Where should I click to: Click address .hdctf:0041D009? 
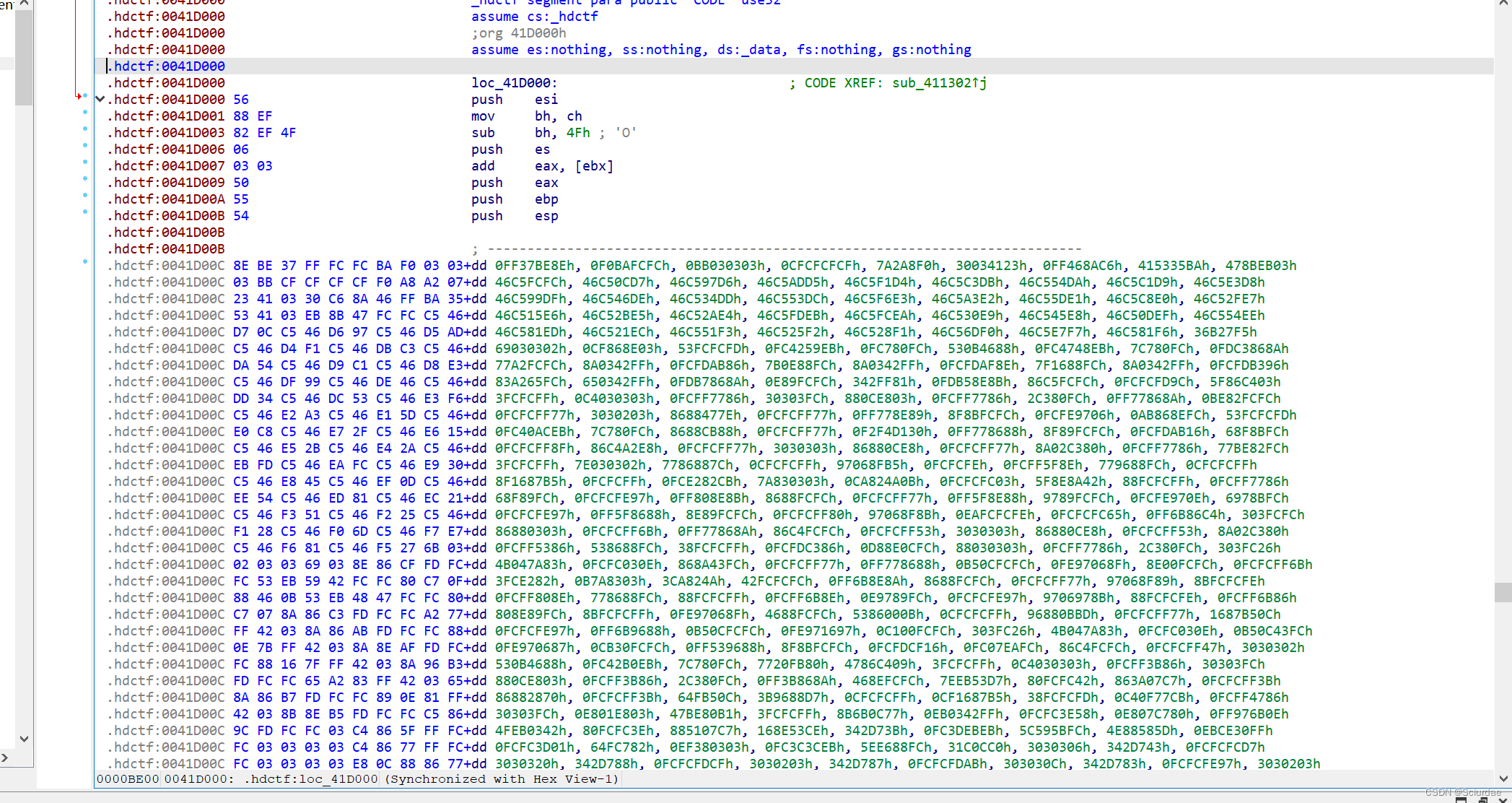coord(167,183)
